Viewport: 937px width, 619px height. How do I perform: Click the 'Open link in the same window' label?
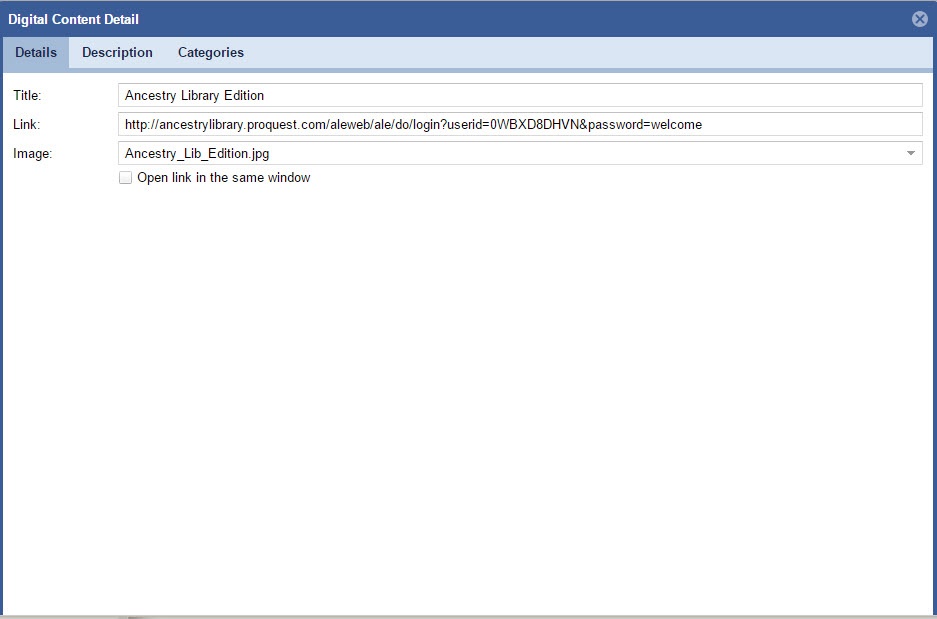223,178
